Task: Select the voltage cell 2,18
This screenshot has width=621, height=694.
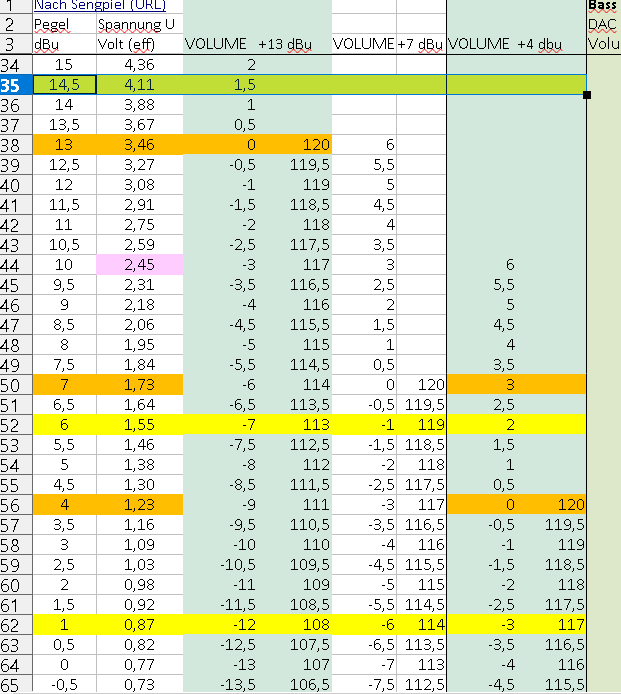Action: pyautogui.click(x=139, y=305)
